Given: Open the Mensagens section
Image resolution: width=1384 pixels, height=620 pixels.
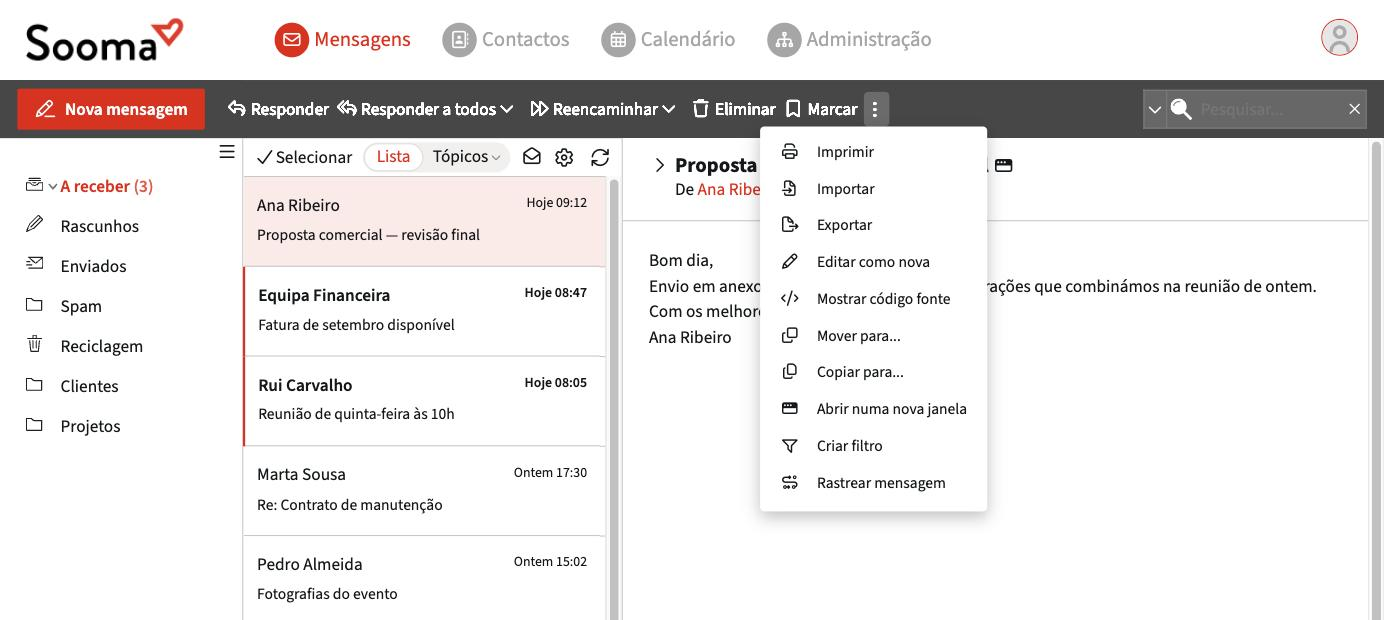Looking at the screenshot, I should [x=342, y=40].
